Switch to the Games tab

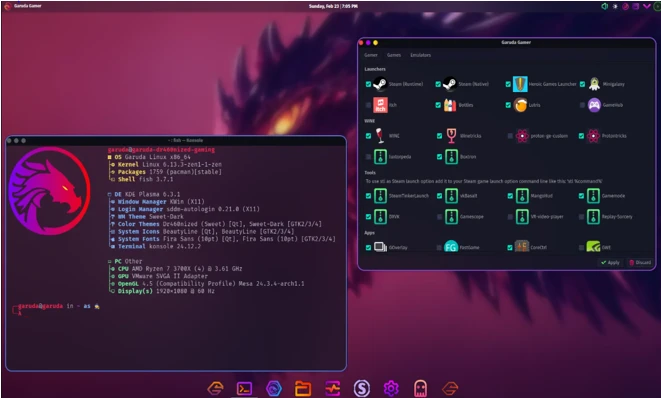coord(394,55)
